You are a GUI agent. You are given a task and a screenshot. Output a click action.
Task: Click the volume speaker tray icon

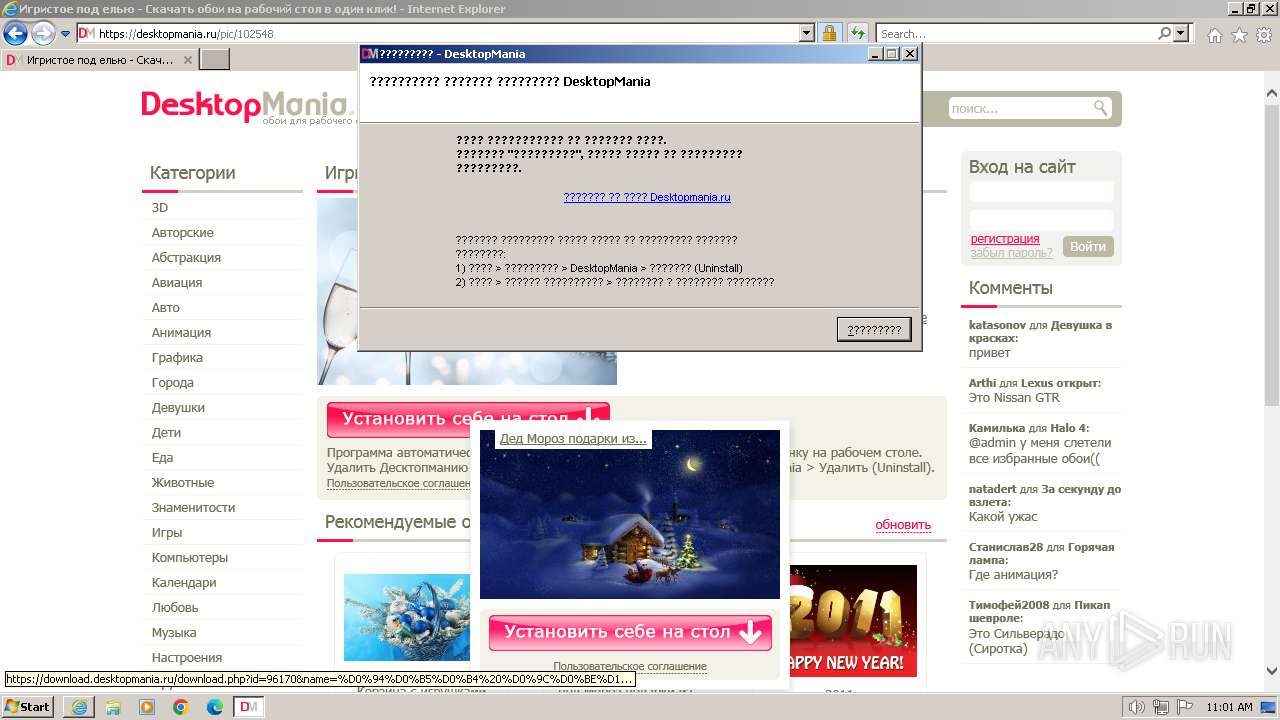(x=1136, y=707)
